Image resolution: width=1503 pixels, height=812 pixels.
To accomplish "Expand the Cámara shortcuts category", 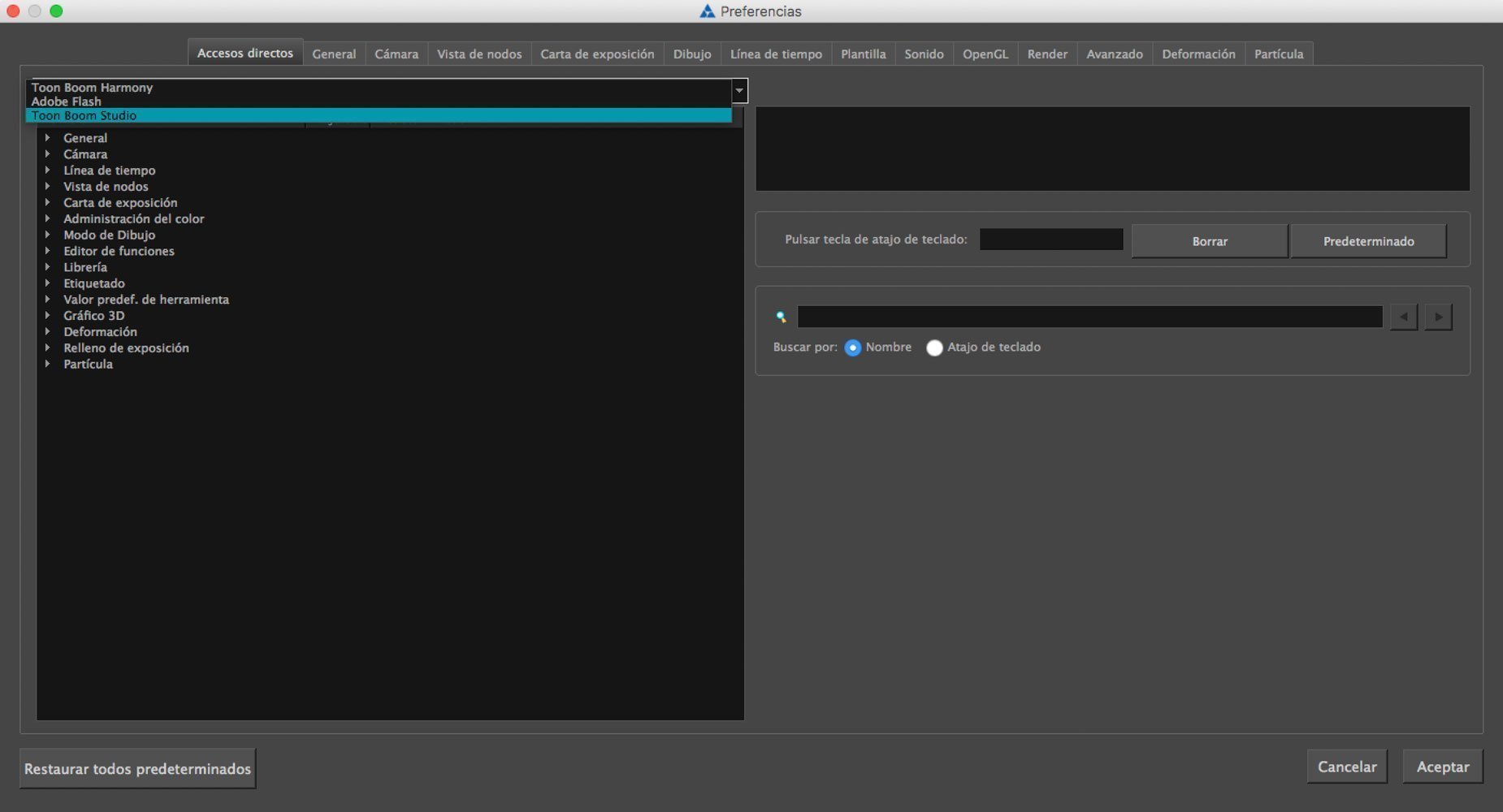I will 48,154.
